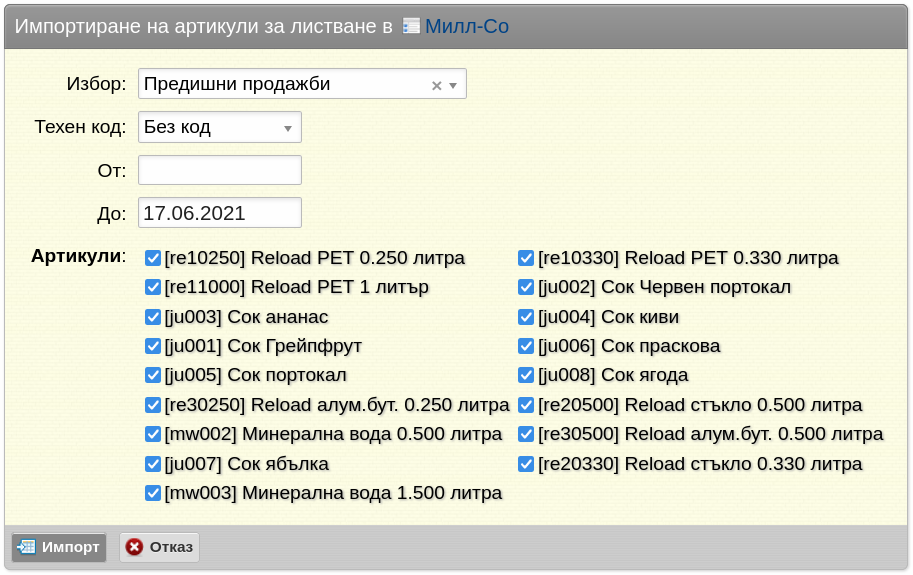Toggle [ju006] Сок праскова checkbox
The width and height of the screenshot is (913, 575).
(526, 346)
